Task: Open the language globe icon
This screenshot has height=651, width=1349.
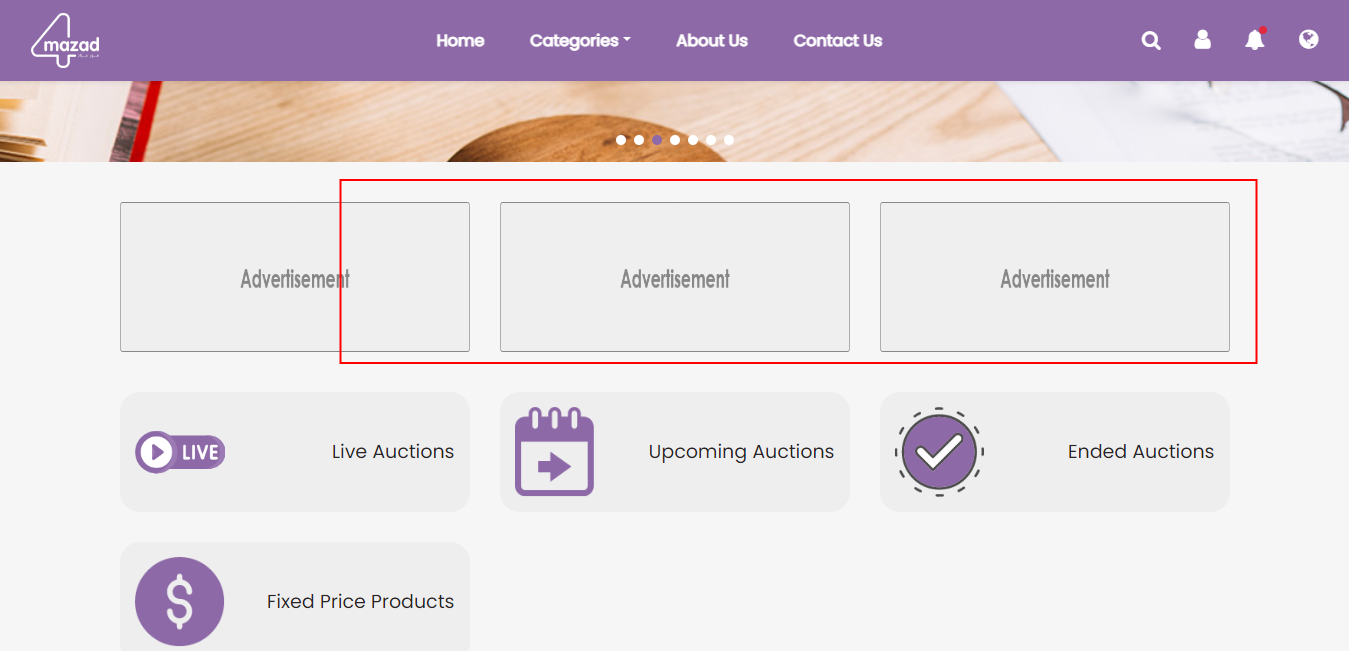Action: (x=1308, y=40)
